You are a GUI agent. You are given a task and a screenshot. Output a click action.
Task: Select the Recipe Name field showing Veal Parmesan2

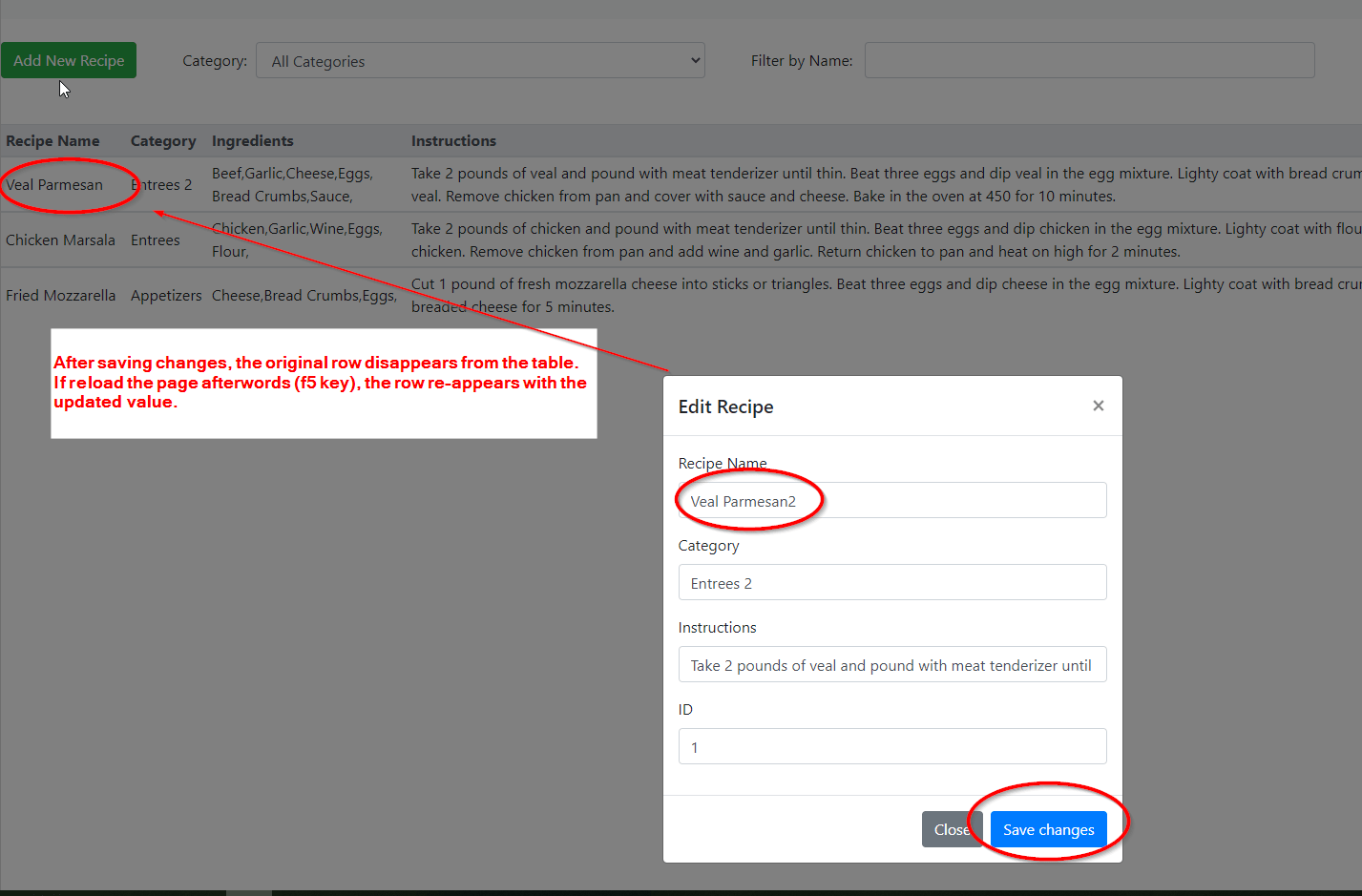point(891,499)
